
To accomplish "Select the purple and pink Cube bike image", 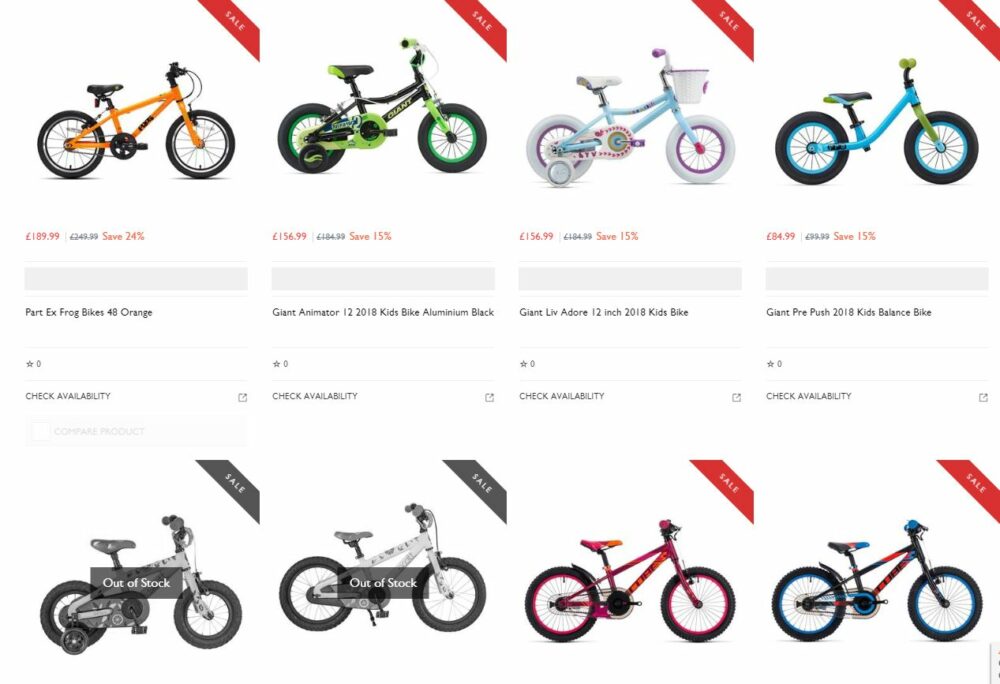I will tap(629, 580).
